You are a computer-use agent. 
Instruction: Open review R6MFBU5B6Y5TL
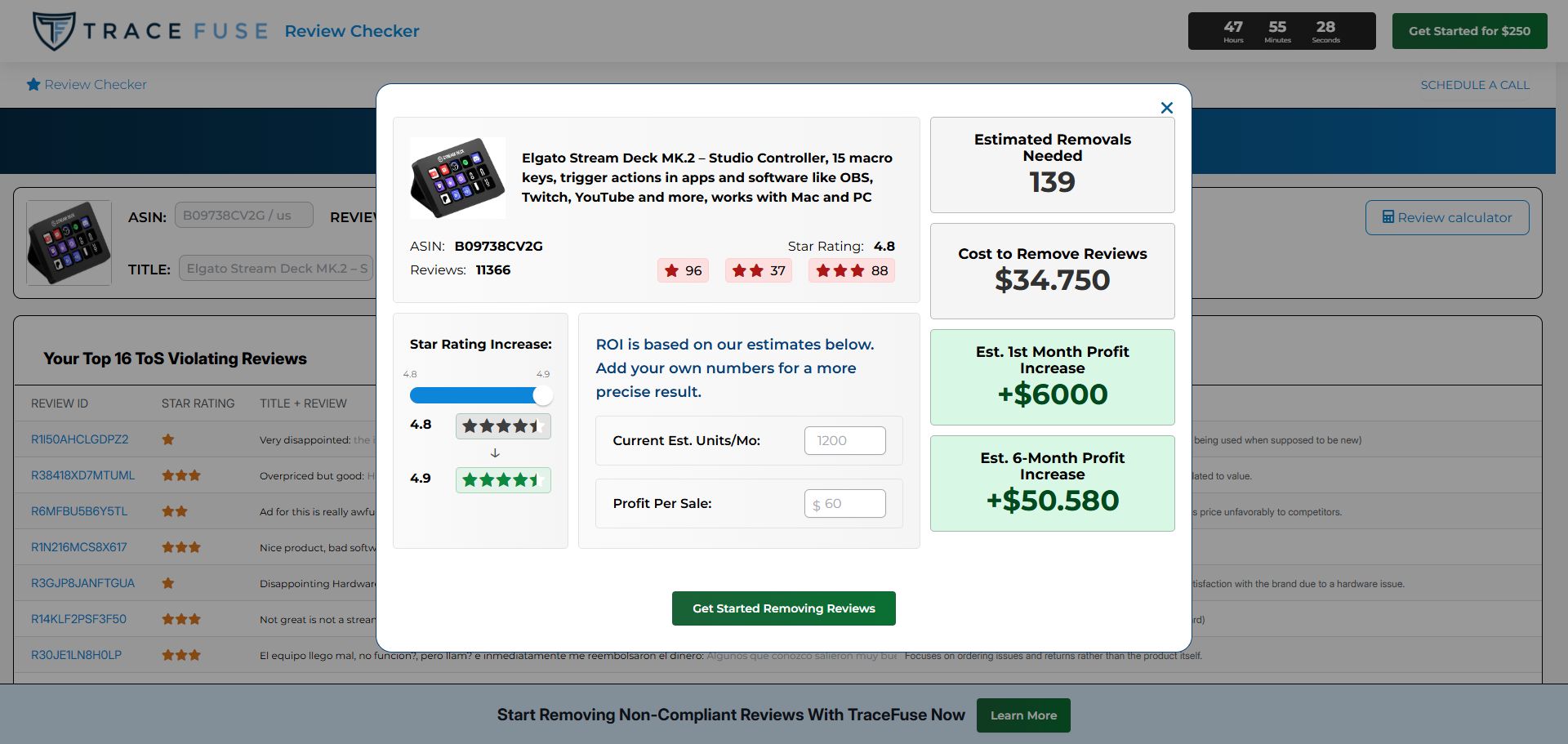click(79, 511)
